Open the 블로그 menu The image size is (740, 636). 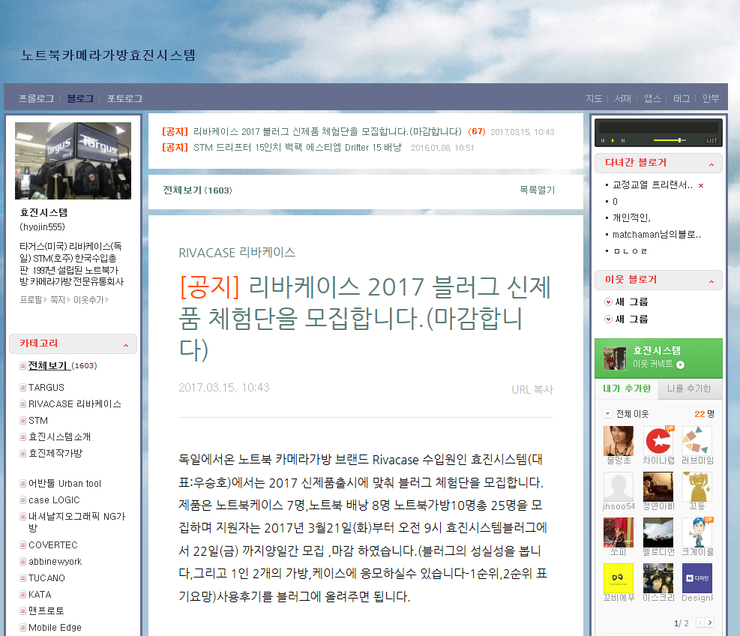click(80, 98)
